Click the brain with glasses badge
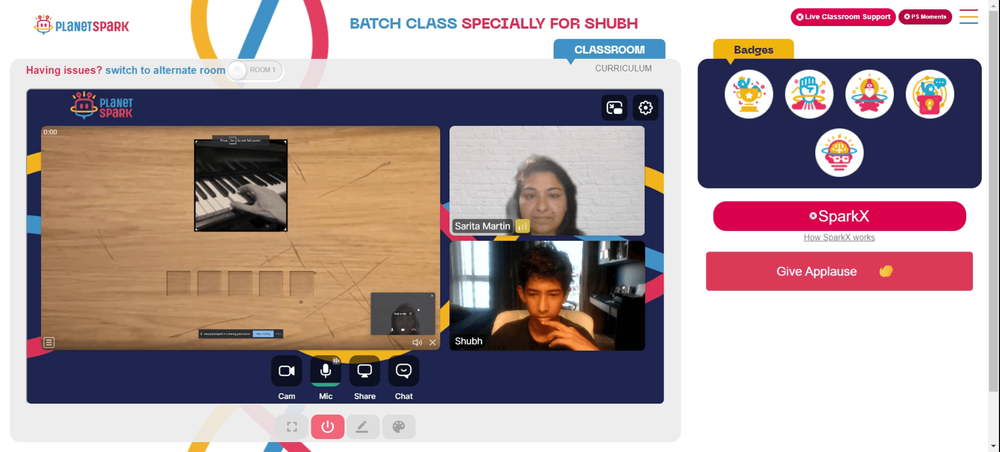The height and width of the screenshot is (452, 1000). (x=839, y=153)
